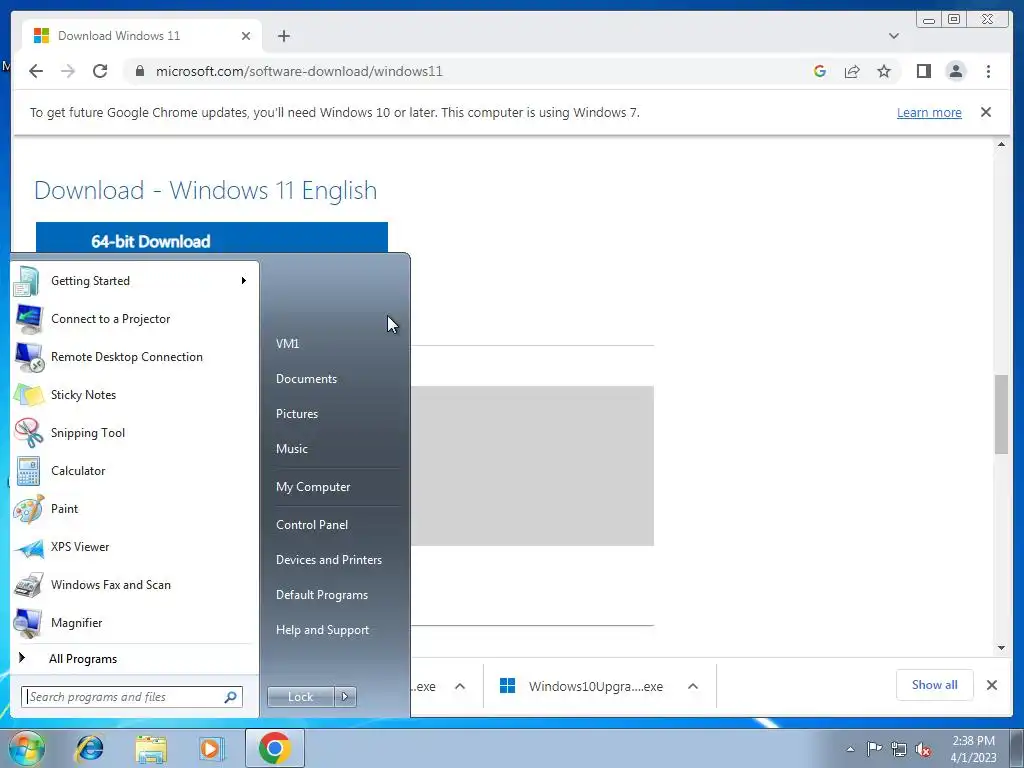
Task: Open Chrome three-dot menu
Action: tap(988, 71)
